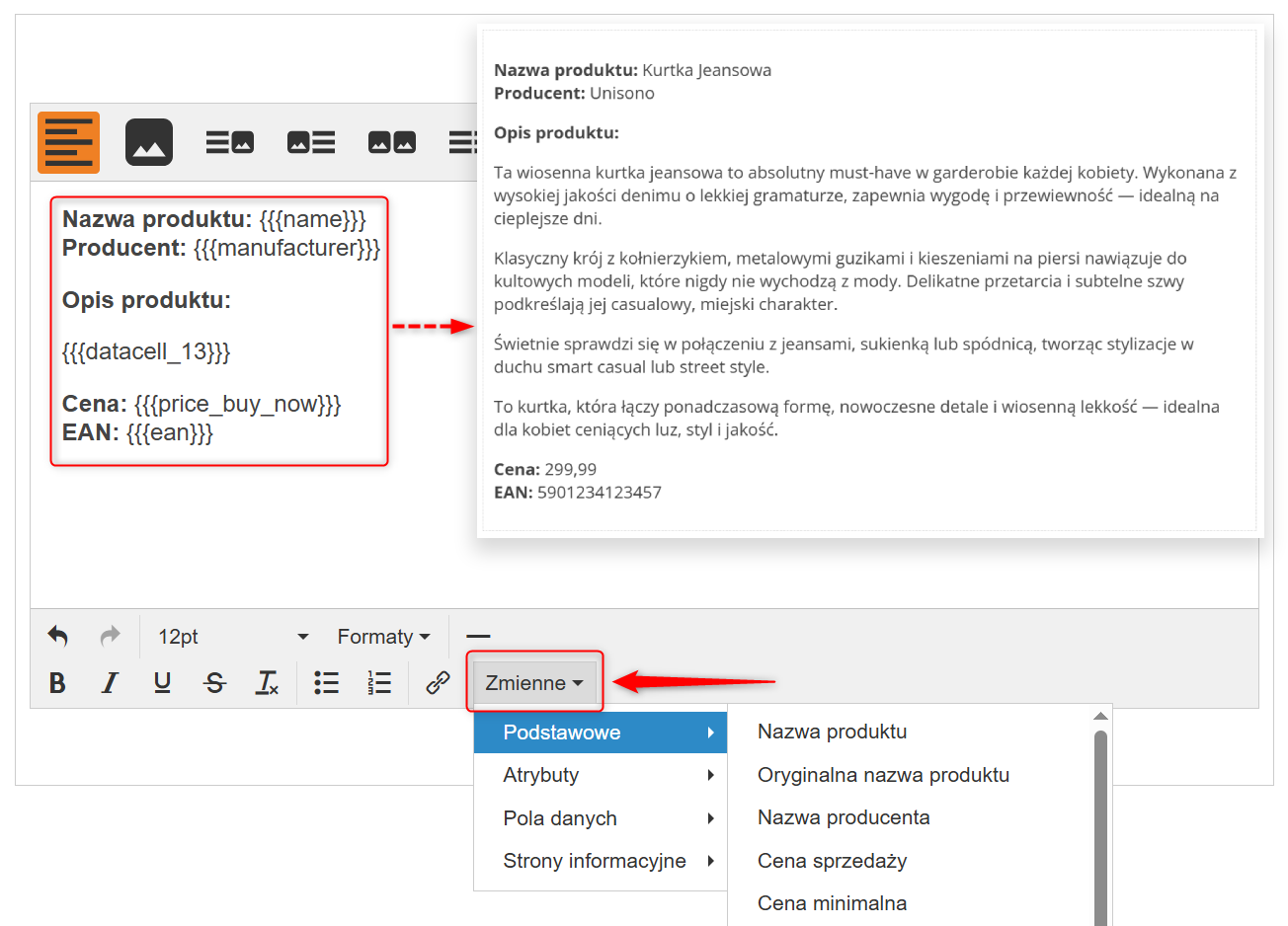The height and width of the screenshot is (926, 1288).
Task: Click the undo arrow
Action: (x=58, y=637)
